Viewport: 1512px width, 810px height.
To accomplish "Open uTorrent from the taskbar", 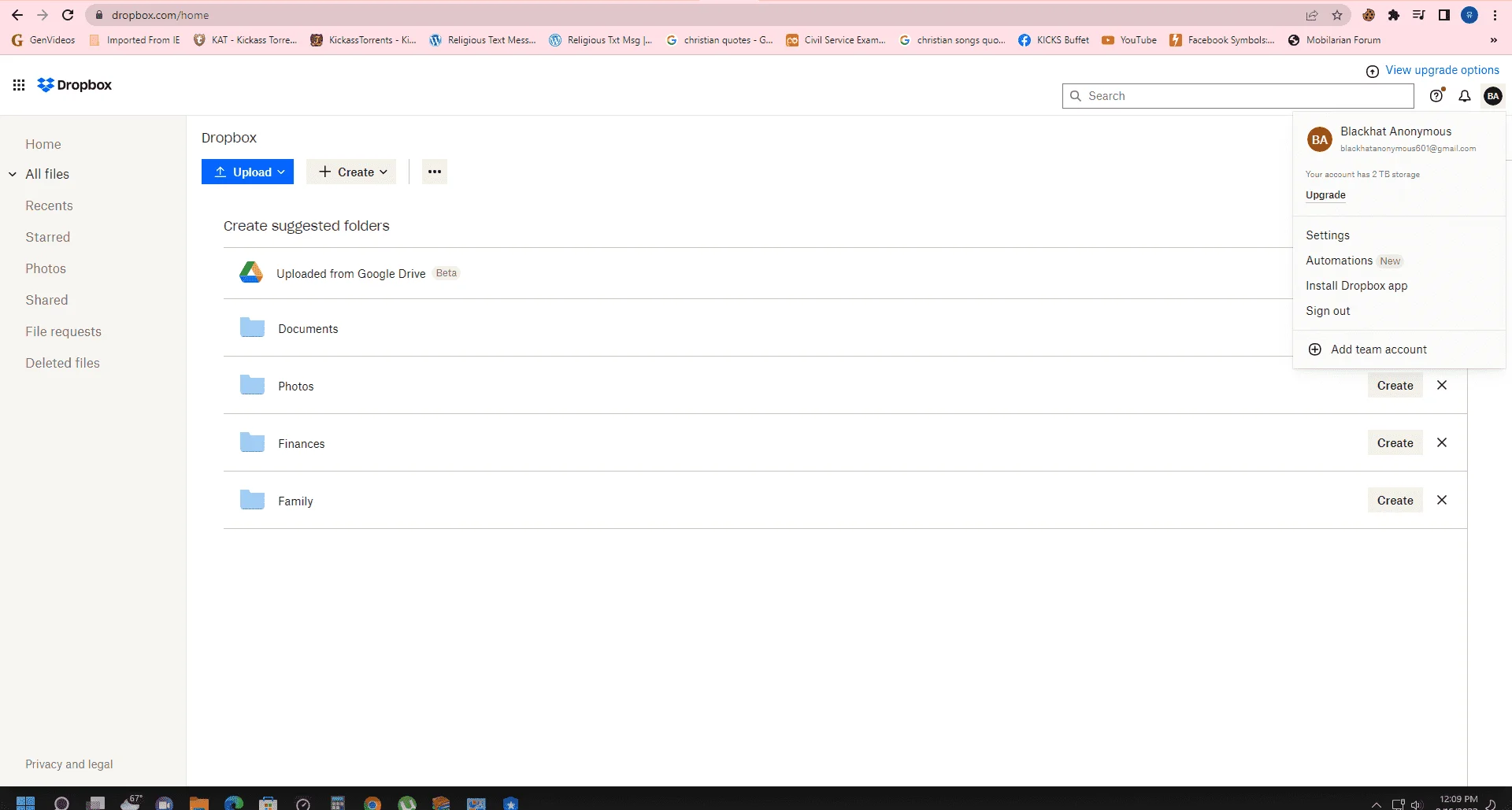I will point(407,802).
